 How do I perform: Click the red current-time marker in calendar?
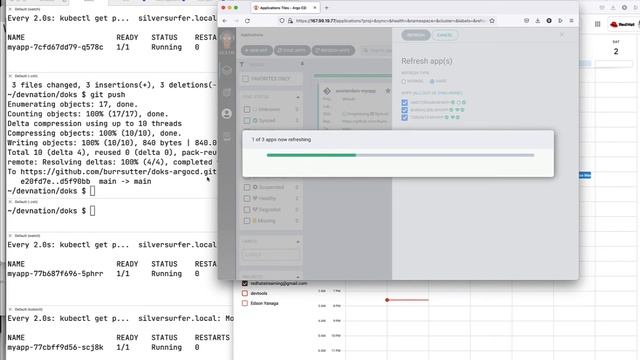(x=387, y=300)
